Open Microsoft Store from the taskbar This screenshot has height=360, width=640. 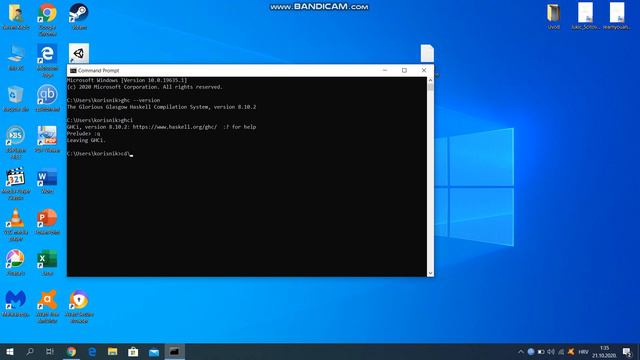pyautogui.click(x=133, y=351)
